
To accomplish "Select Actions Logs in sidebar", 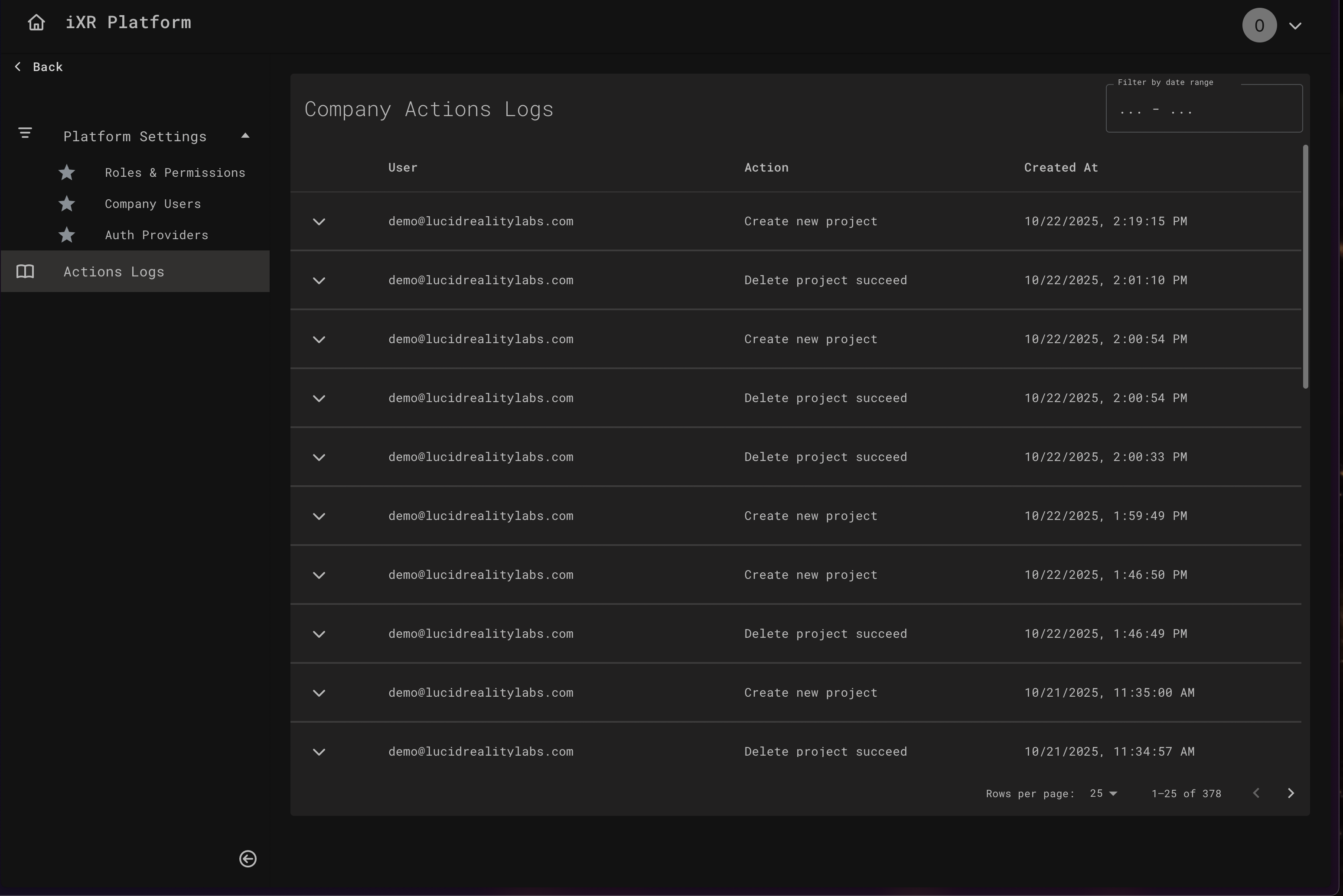I will [114, 272].
